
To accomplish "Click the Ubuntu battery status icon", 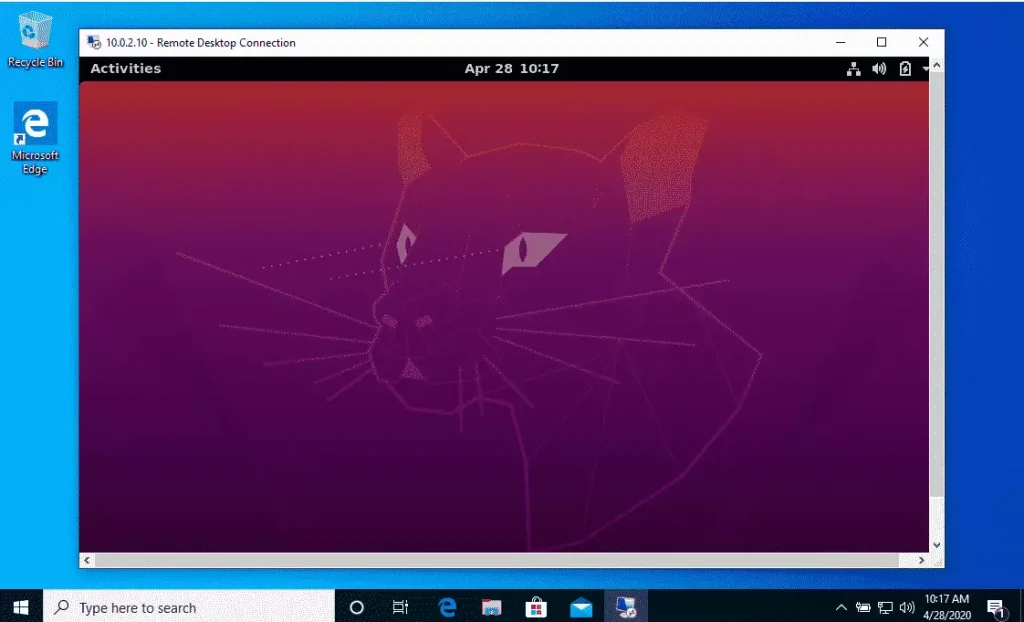I will coord(905,69).
